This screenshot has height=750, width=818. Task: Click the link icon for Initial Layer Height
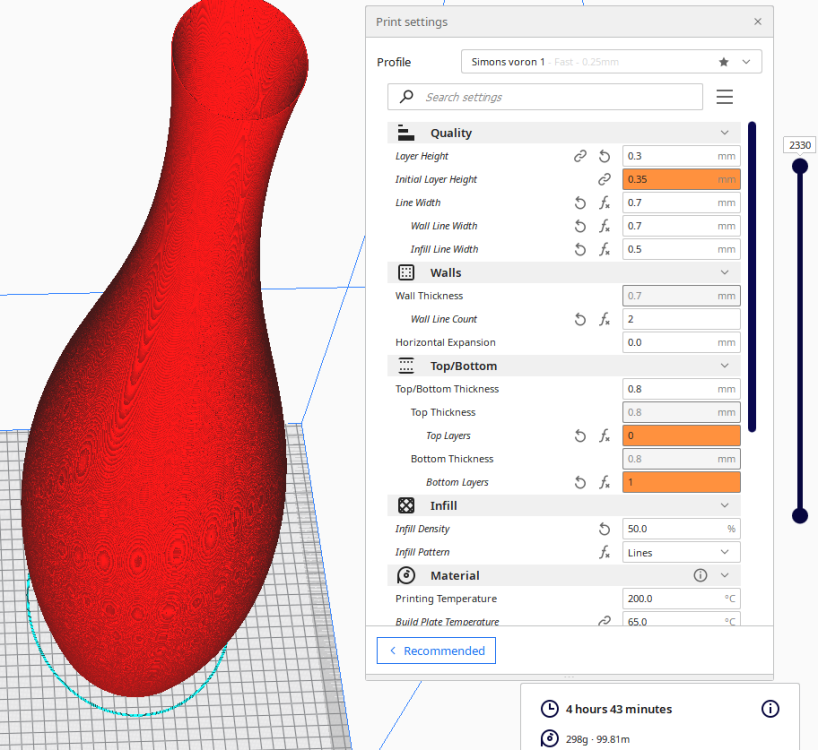click(x=604, y=179)
